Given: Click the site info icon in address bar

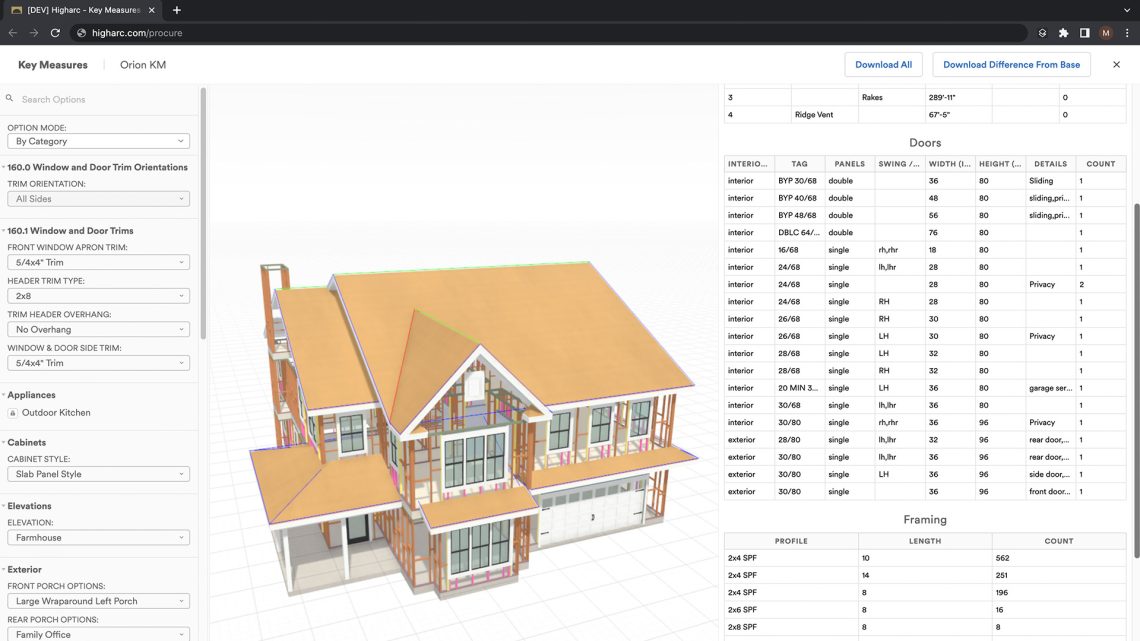Looking at the screenshot, I should click(x=81, y=33).
